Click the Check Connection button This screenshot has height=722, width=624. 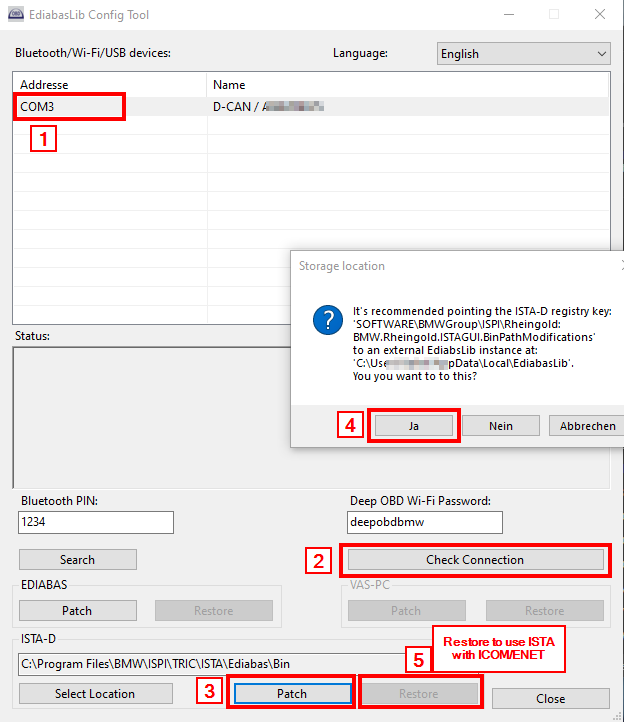474,560
